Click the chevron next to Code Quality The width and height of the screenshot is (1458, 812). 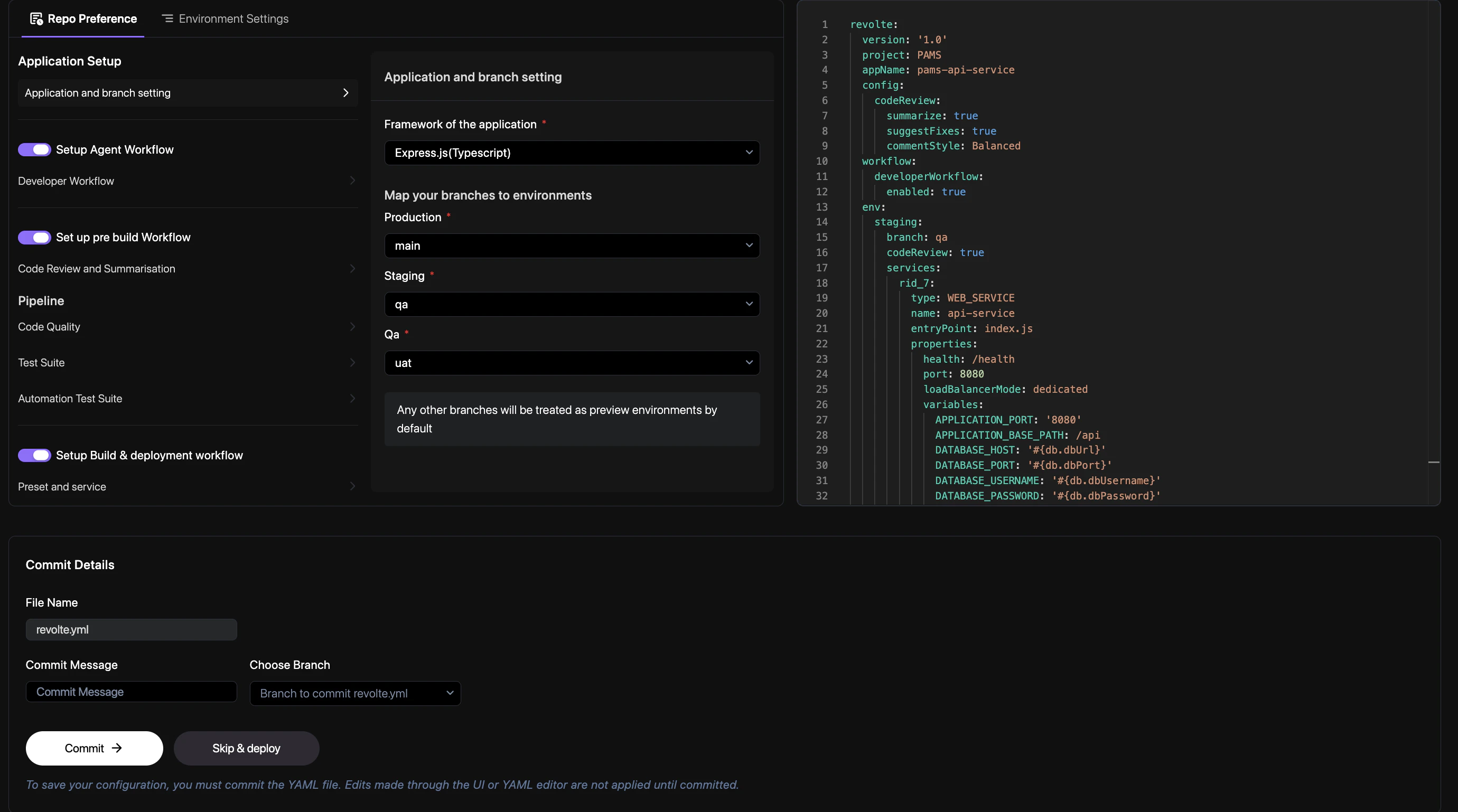[352, 326]
